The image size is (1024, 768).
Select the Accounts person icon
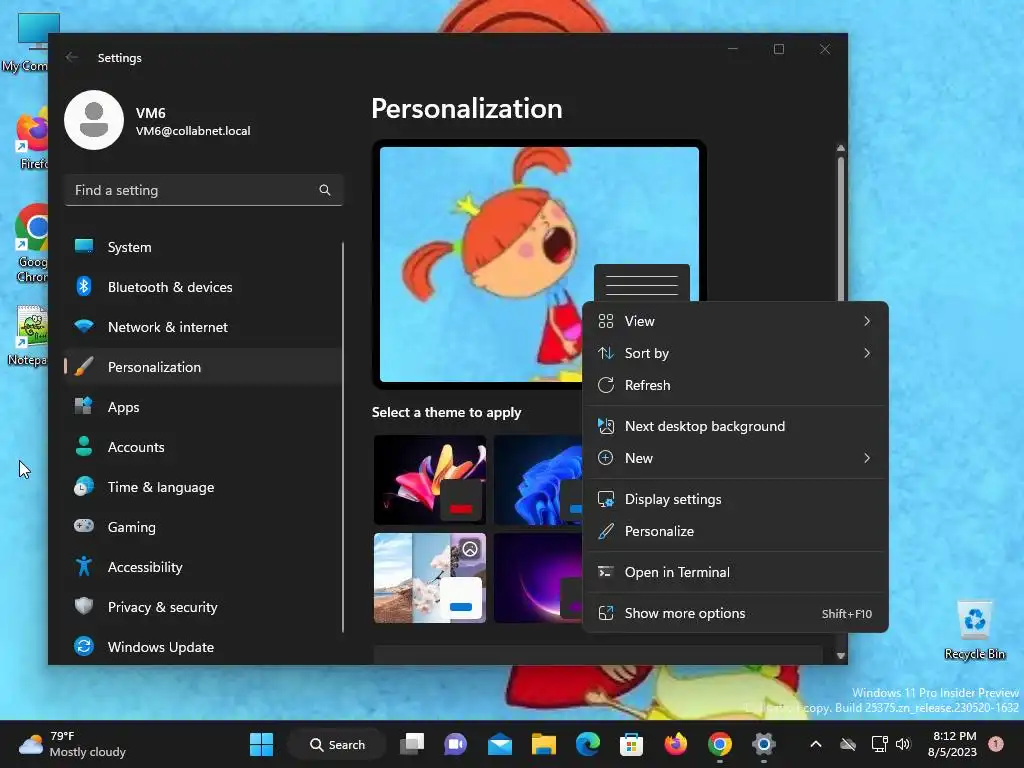pyautogui.click(x=84, y=447)
